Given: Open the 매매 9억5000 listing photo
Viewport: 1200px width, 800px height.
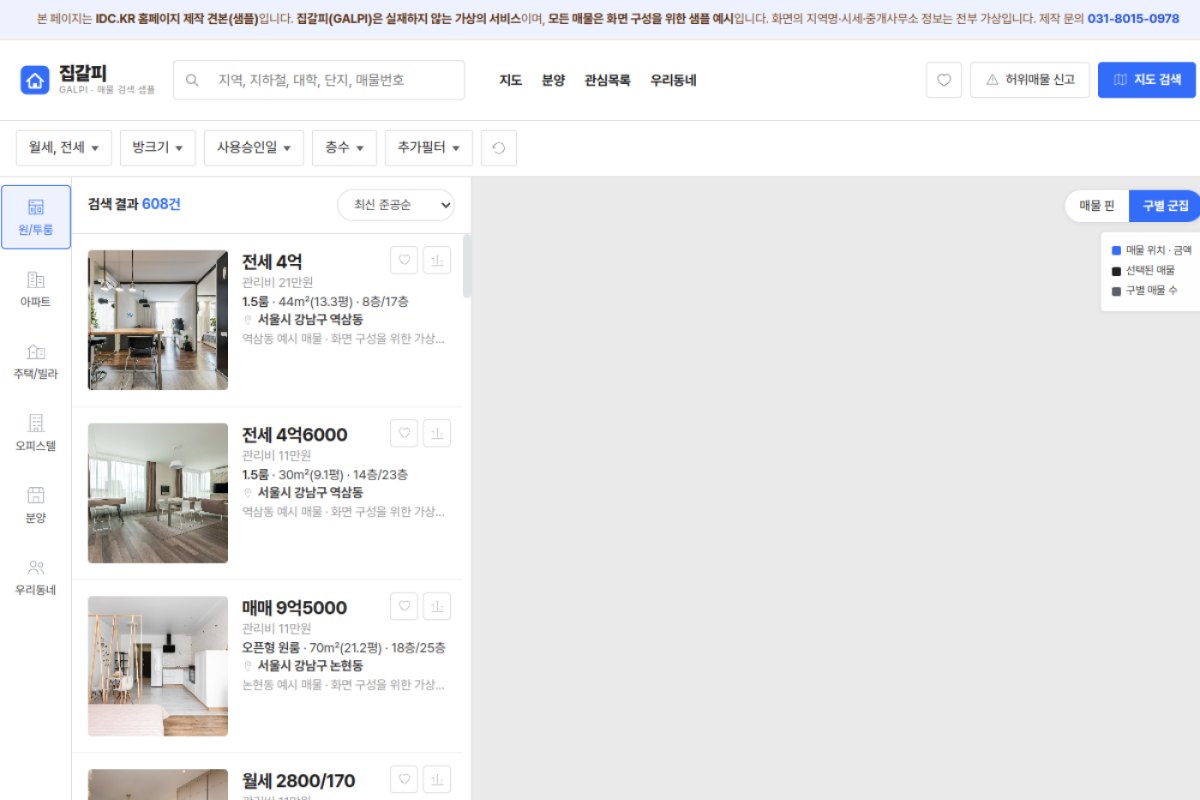Looking at the screenshot, I should (158, 666).
